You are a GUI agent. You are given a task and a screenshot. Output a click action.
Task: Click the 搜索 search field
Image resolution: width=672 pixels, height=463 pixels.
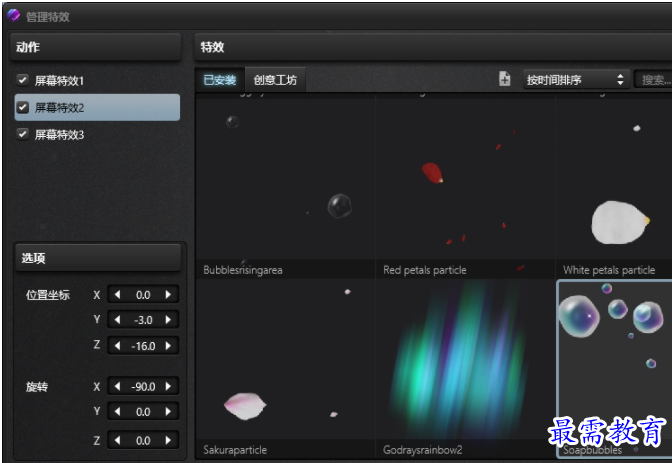[653, 80]
